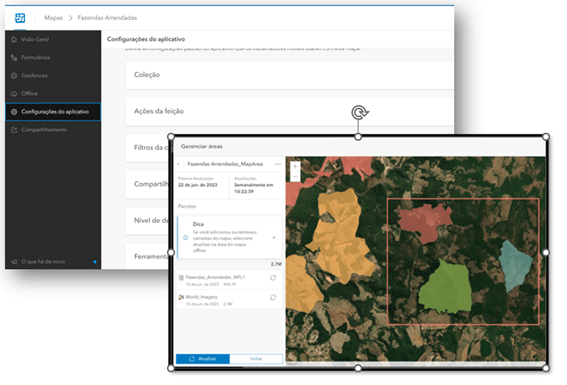Close the Dica tip message
The width and height of the screenshot is (567, 385).
[x=274, y=238]
